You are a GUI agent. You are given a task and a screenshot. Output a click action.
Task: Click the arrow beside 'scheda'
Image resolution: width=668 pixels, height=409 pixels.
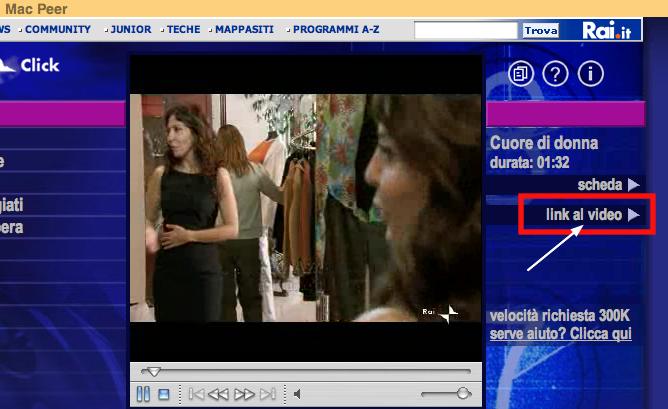click(633, 185)
